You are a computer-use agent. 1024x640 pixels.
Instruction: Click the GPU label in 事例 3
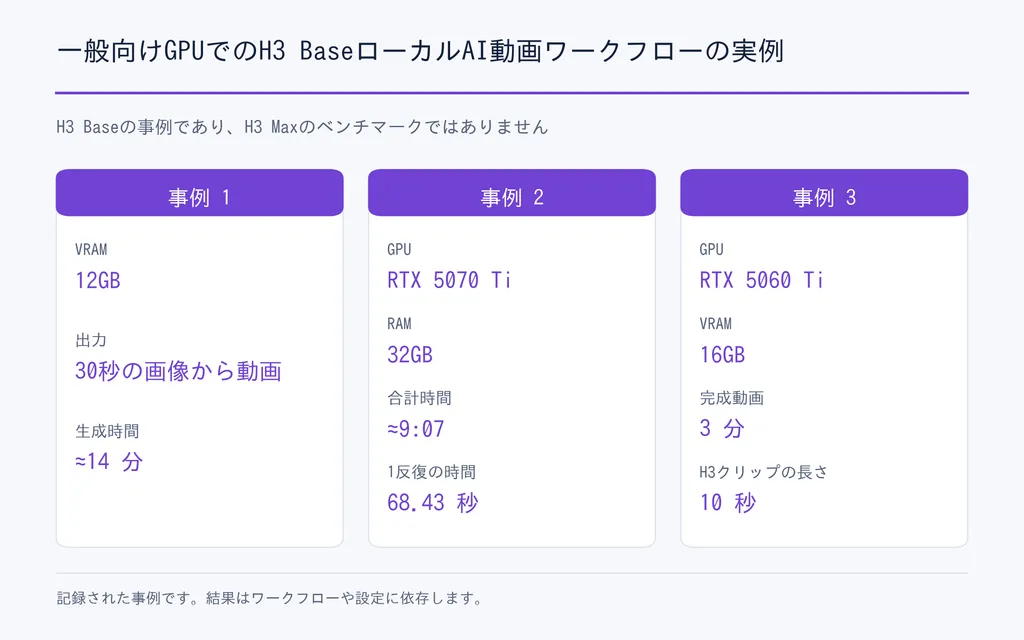pos(711,249)
